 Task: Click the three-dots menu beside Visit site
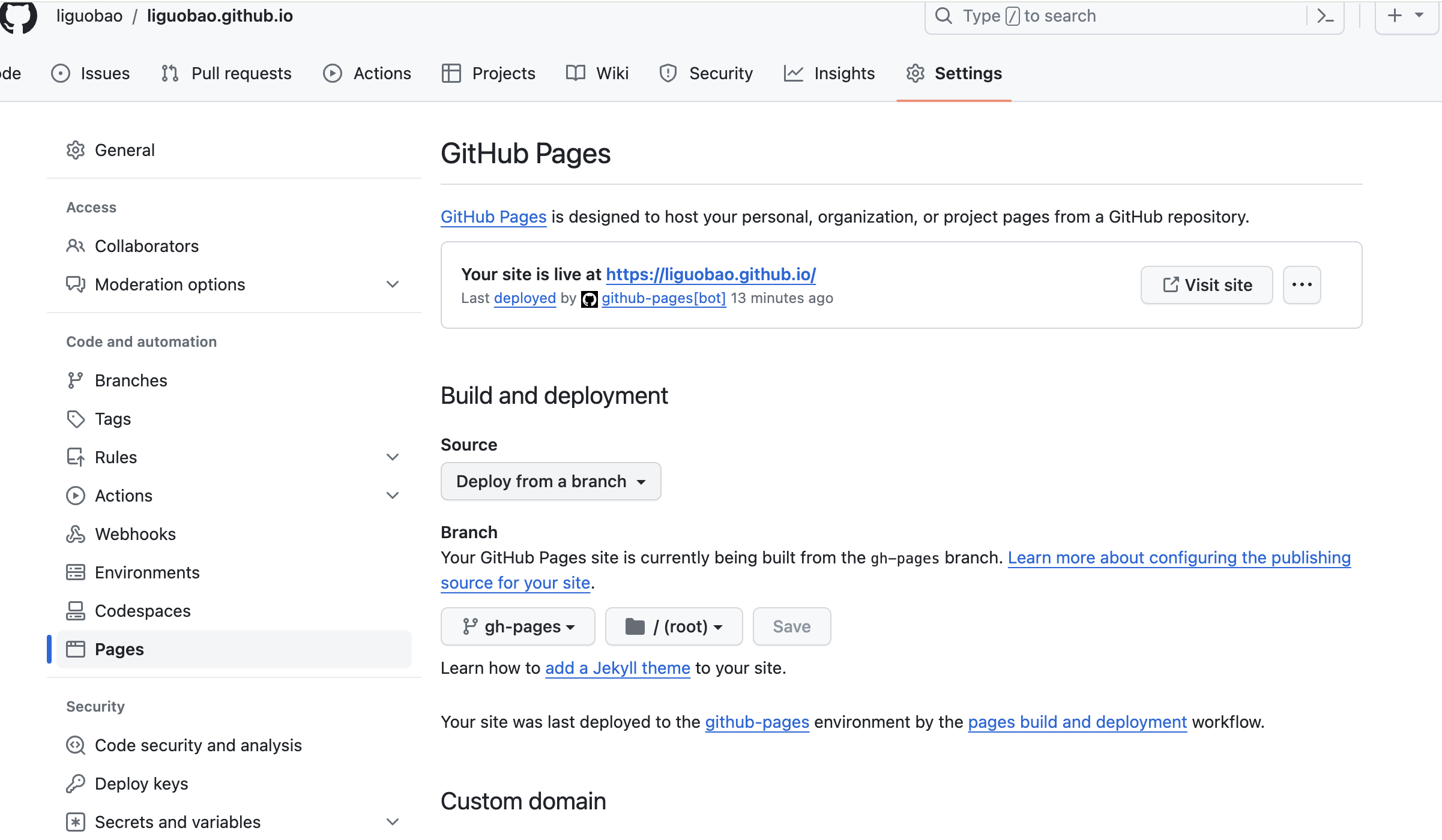[1302, 285]
